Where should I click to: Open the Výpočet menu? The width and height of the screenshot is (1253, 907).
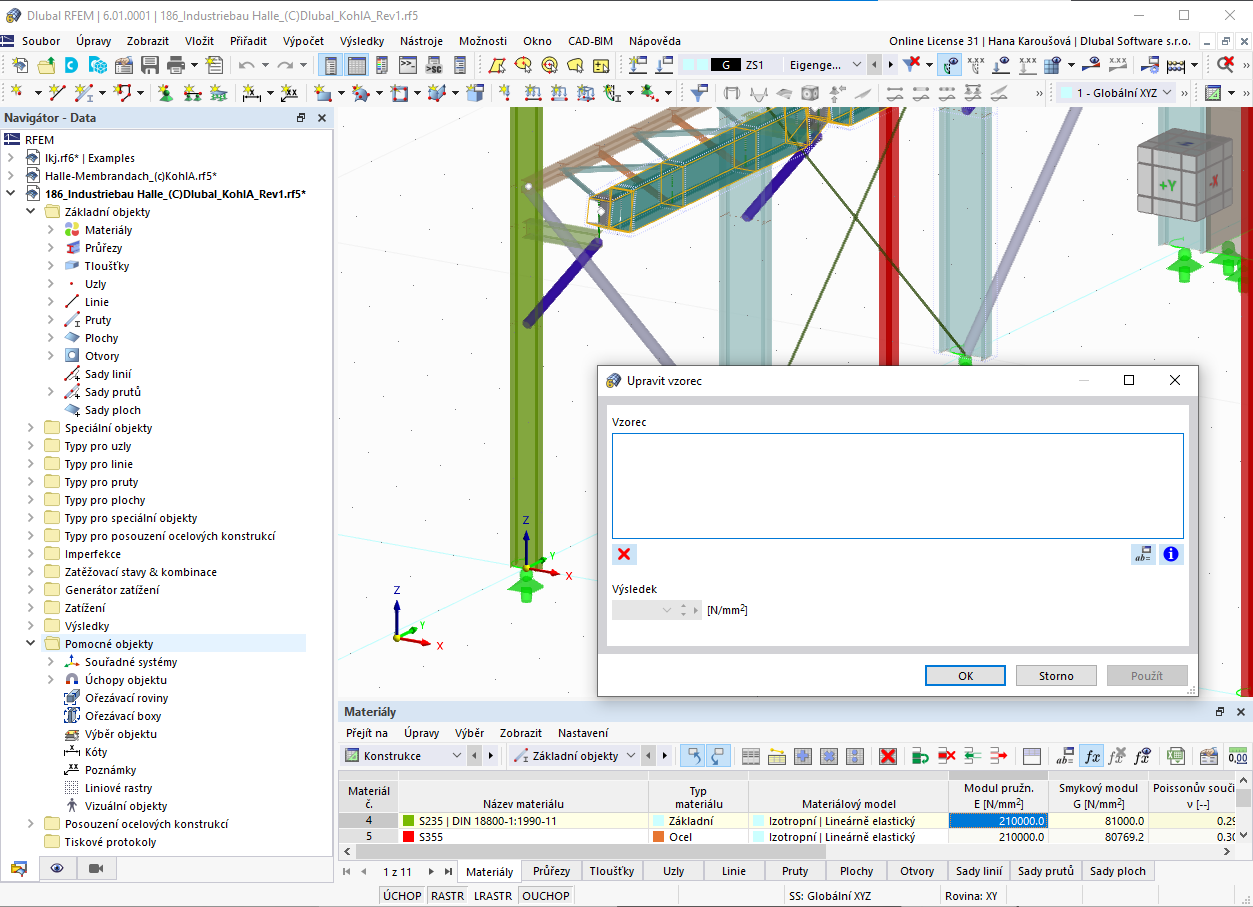tap(303, 41)
